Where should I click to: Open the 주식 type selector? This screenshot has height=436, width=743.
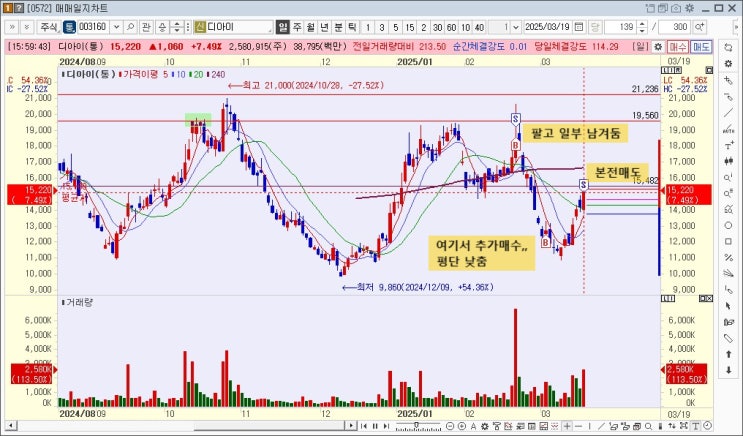click(49, 27)
